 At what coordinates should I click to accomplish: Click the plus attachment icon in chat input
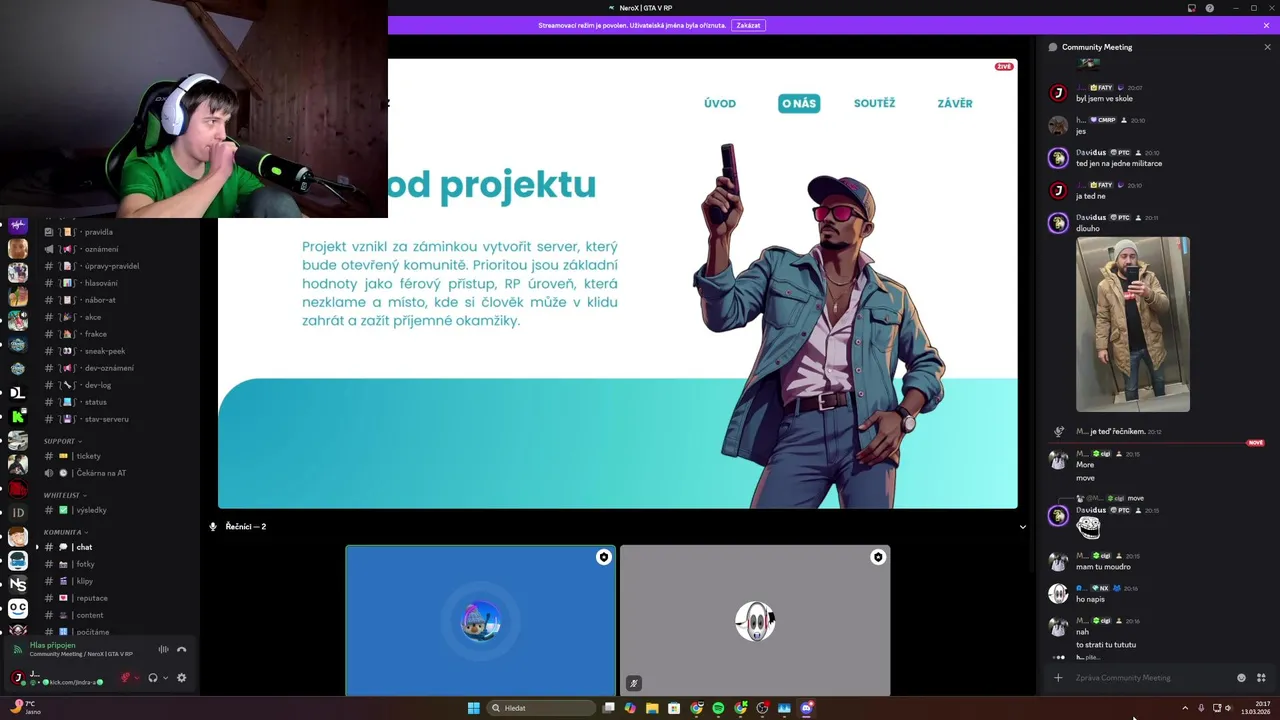[x=1058, y=678]
